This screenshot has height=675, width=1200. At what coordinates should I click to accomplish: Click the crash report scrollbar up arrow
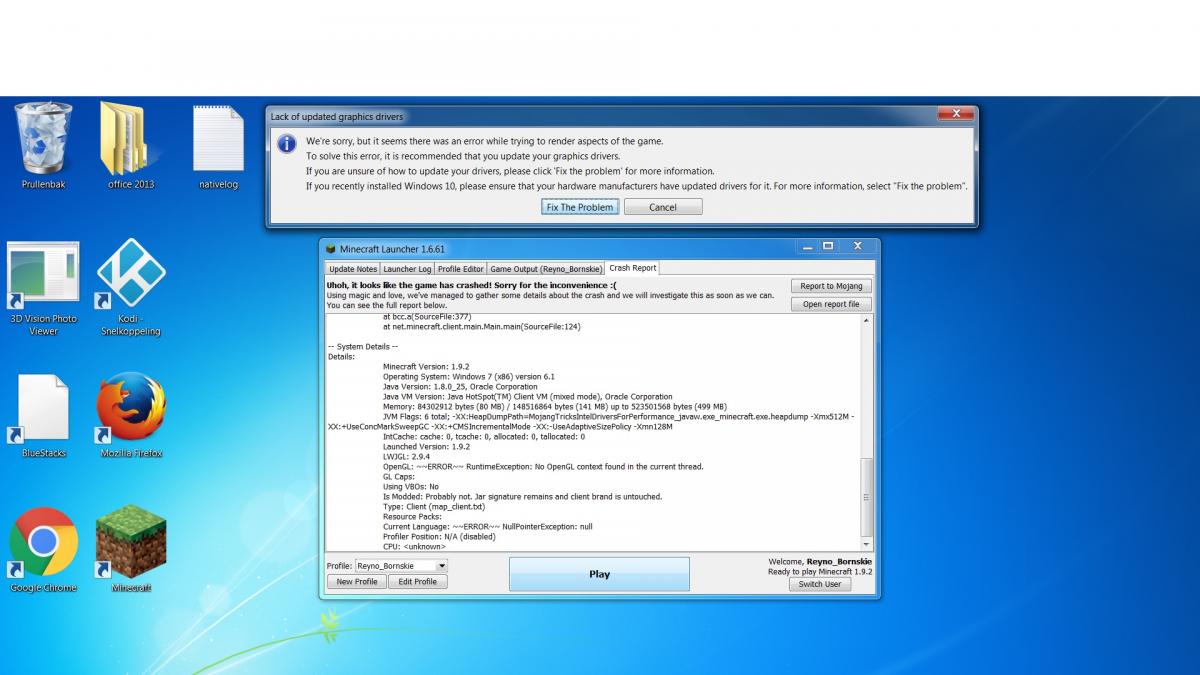click(867, 320)
